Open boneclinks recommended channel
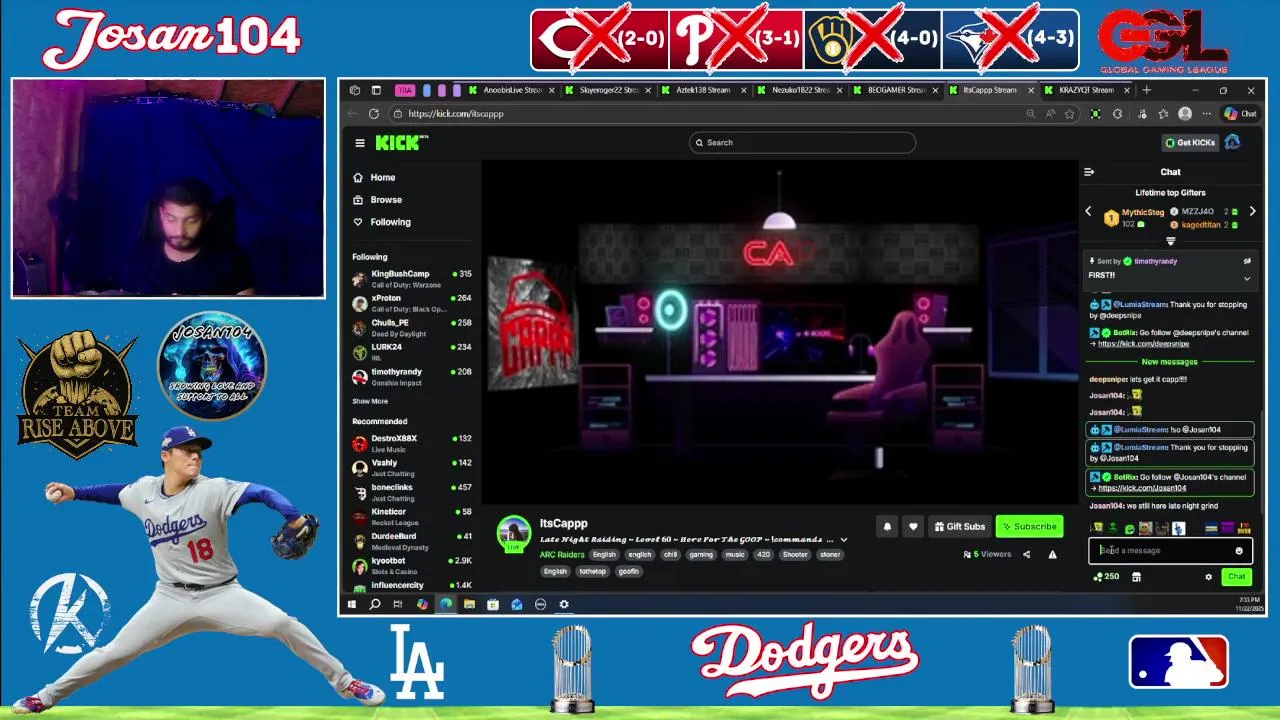The width and height of the screenshot is (1280, 720). (412, 492)
